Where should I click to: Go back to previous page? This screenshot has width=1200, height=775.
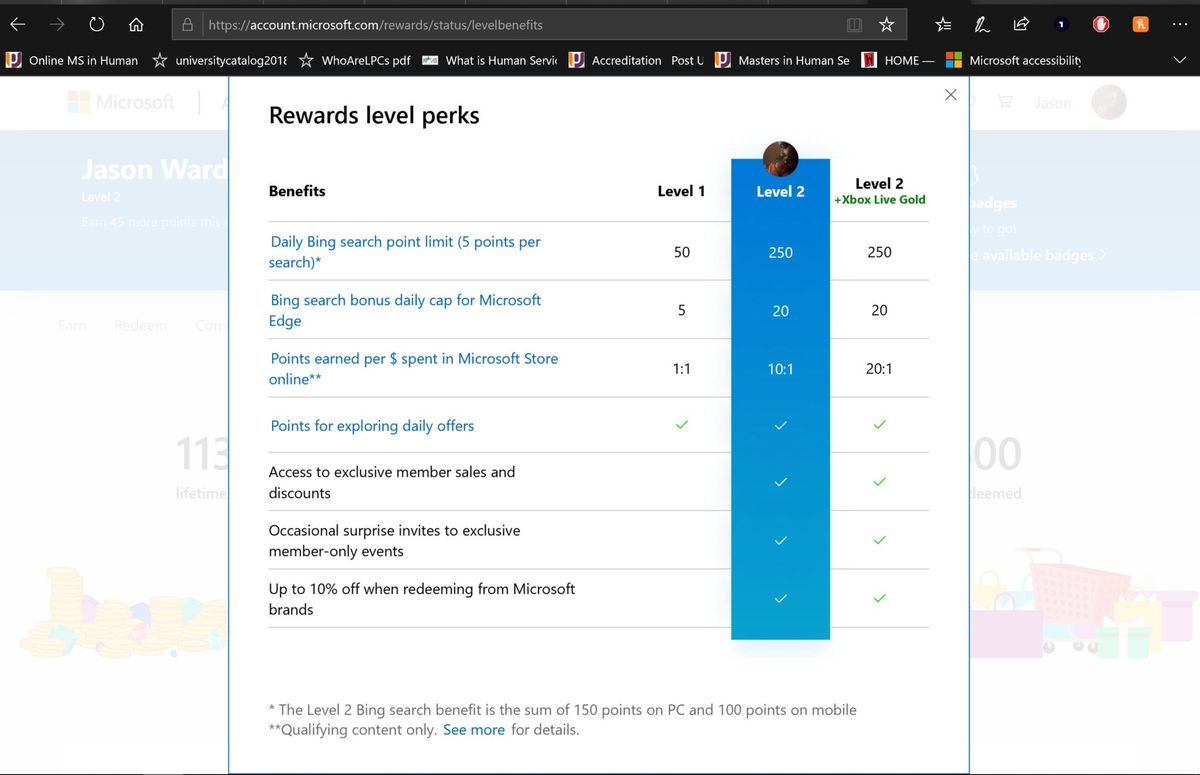(18, 24)
